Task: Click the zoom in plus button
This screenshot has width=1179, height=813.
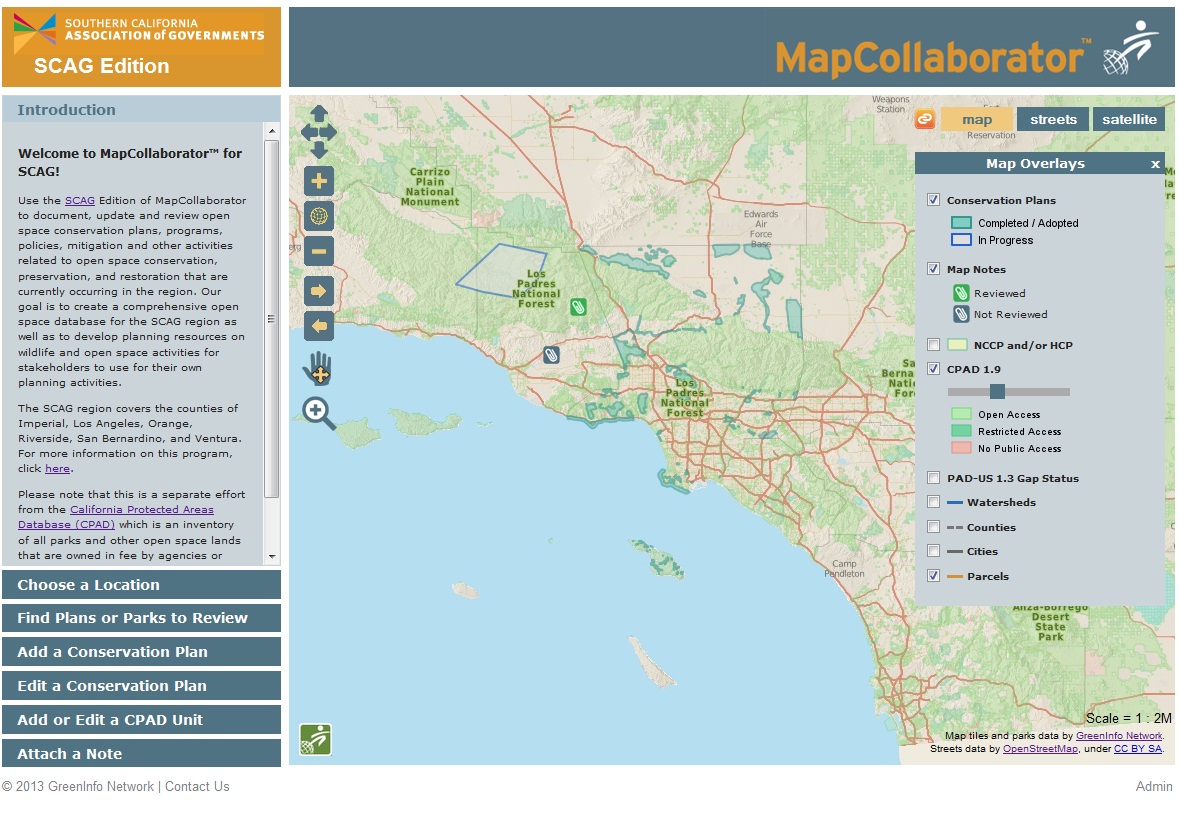Action: [x=319, y=181]
